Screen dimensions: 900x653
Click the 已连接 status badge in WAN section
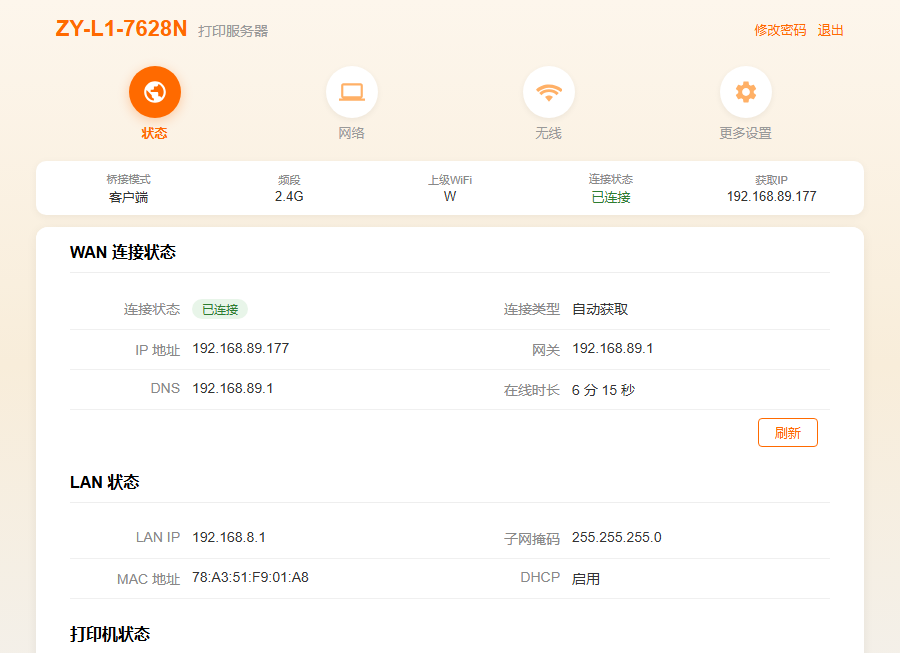pyautogui.click(x=220, y=309)
